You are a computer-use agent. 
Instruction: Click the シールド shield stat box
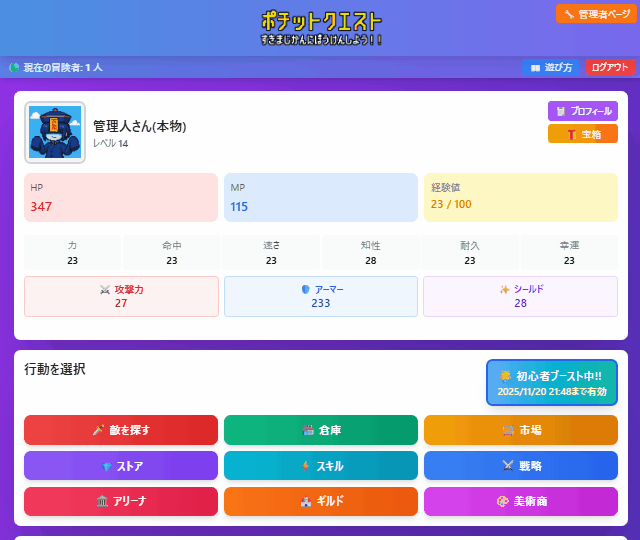coord(520,296)
